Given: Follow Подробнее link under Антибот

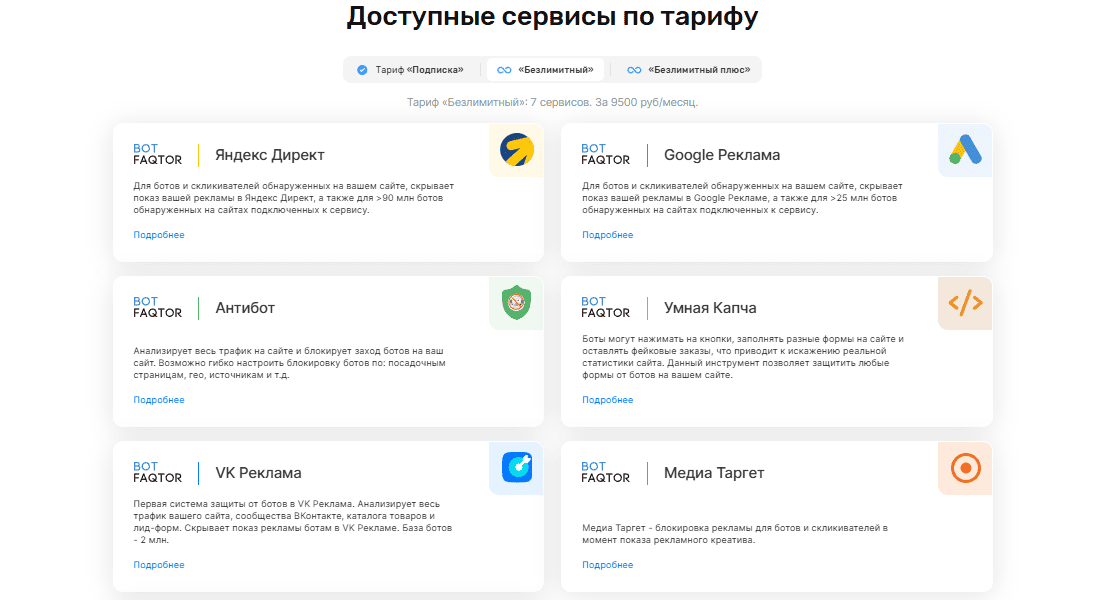Looking at the screenshot, I should click(x=159, y=400).
